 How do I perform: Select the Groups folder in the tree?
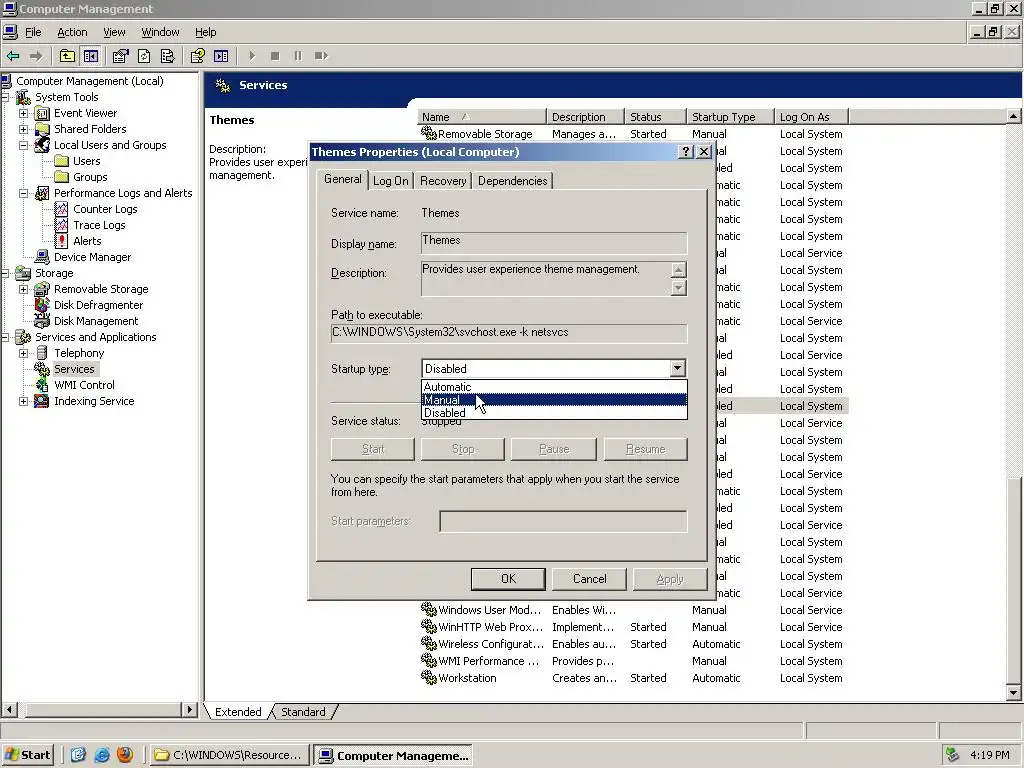89,177
